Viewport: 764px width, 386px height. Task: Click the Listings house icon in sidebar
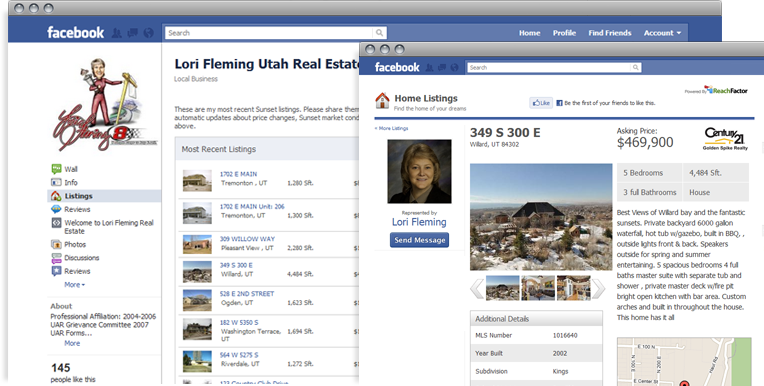click(x=56, y=196)
